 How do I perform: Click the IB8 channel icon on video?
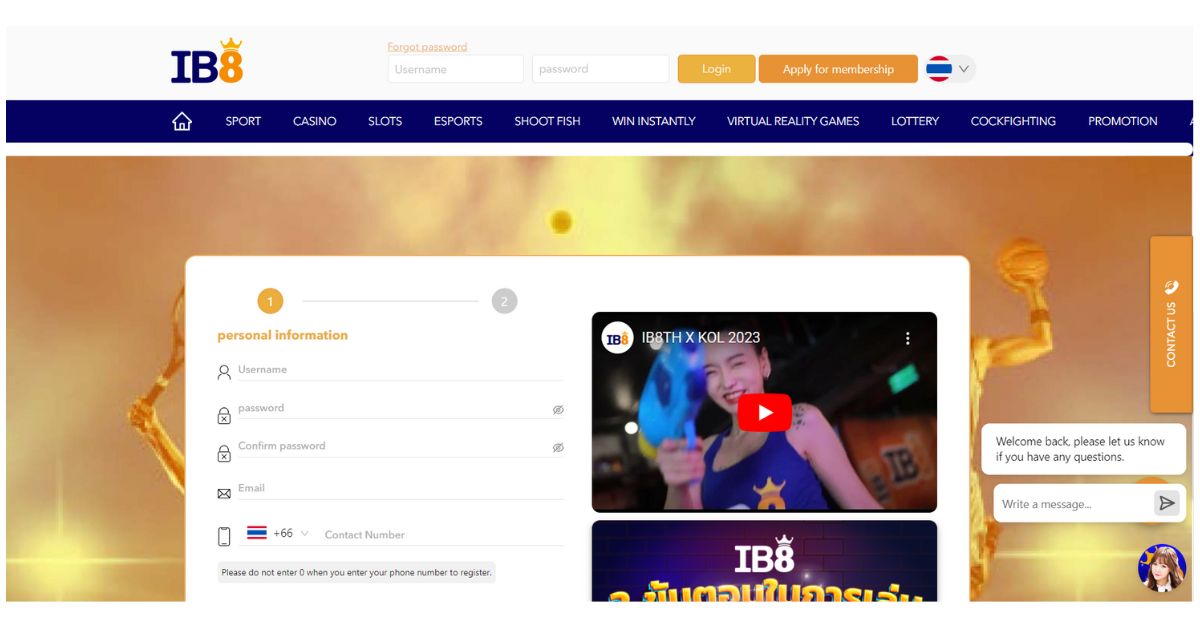(x=617, y=338)
